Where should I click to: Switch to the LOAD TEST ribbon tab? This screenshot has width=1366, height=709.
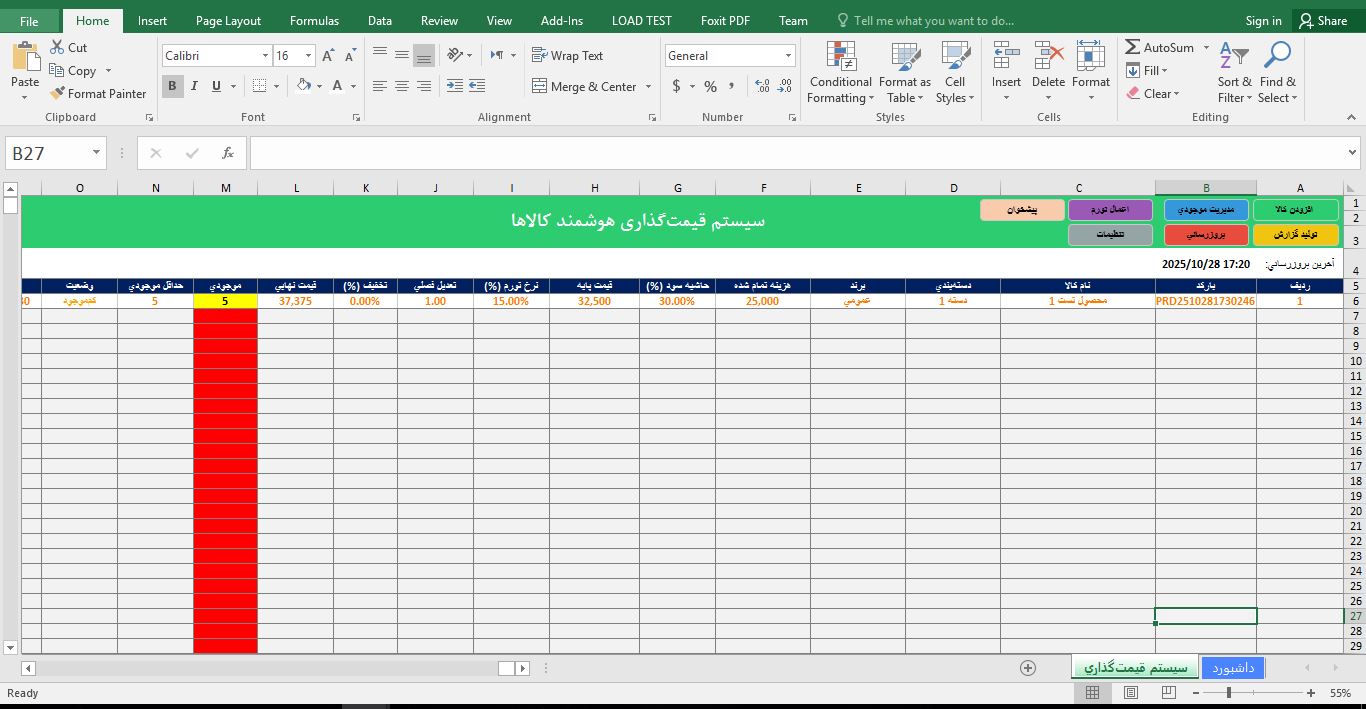[x=641, y=19]
